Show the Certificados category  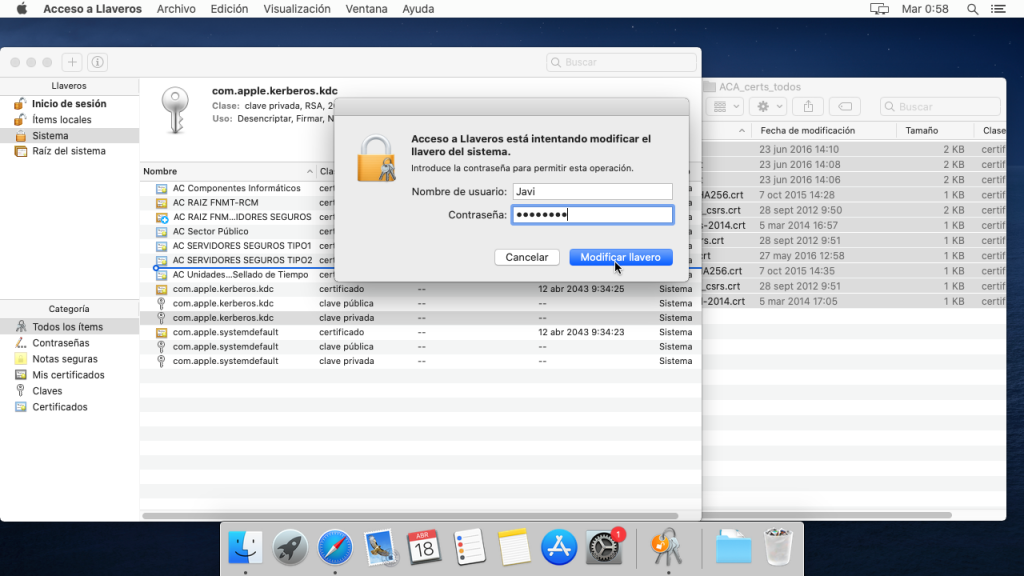pos(69,407)
